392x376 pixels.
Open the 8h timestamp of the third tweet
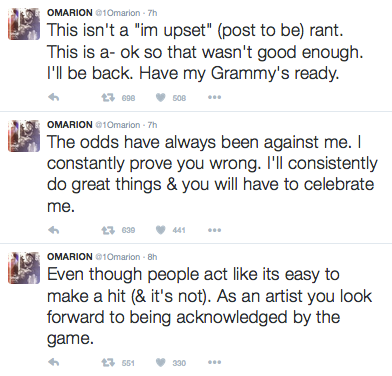pyautogui.click(x=152, y=257)
